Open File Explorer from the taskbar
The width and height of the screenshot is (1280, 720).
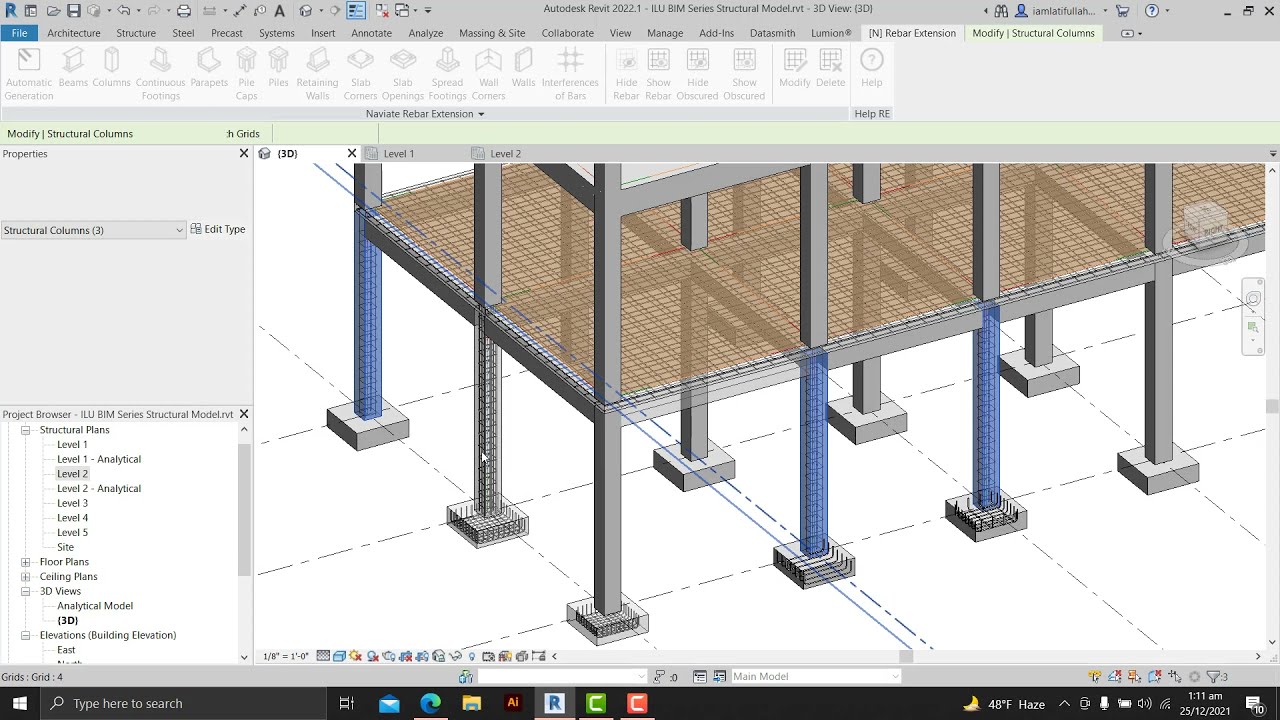[471, 703]
